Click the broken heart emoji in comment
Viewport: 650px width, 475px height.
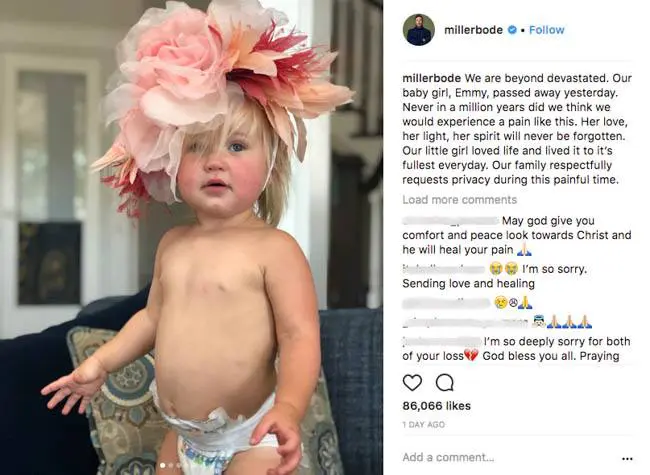(x=471, y=356)
